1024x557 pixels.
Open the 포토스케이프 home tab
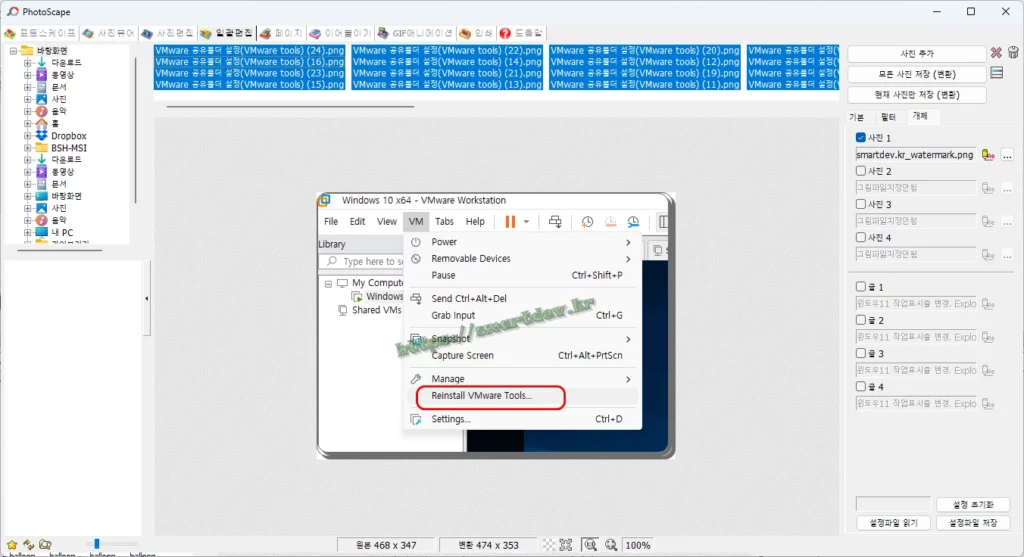pyautogui.click(x=40, y=33)
